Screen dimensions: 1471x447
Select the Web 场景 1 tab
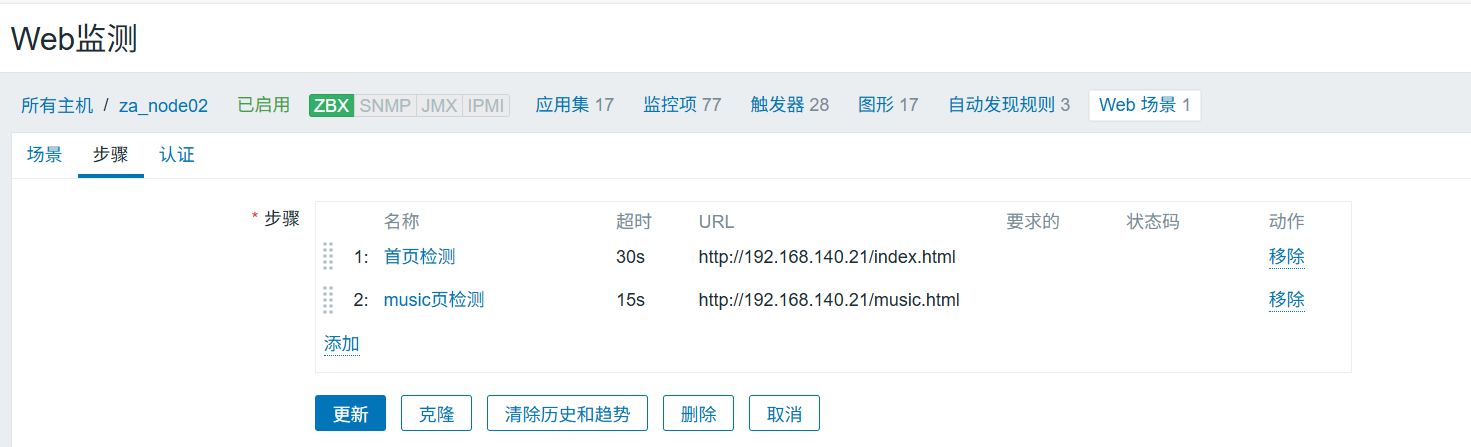1145,105
